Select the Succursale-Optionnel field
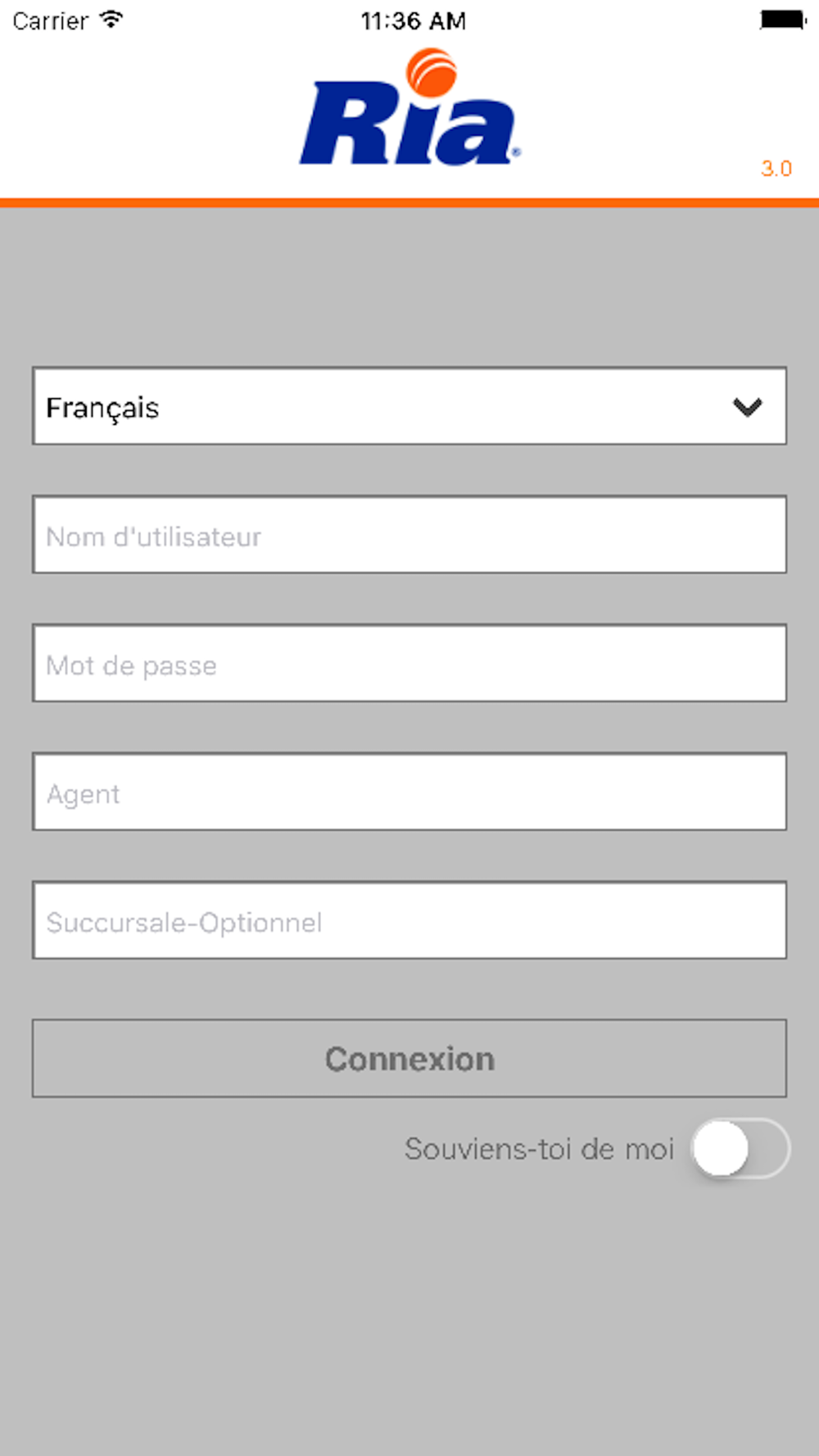The width and height of the screenshot is (819, 1456). (409, 920)
